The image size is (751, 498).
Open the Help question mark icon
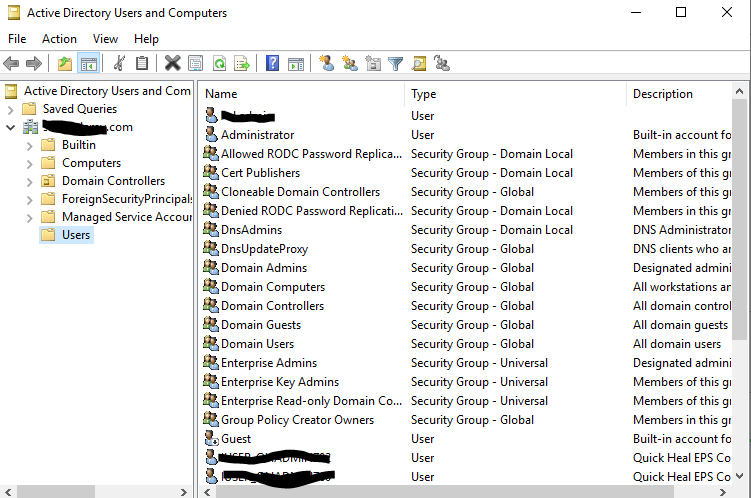tap(272, 63)
